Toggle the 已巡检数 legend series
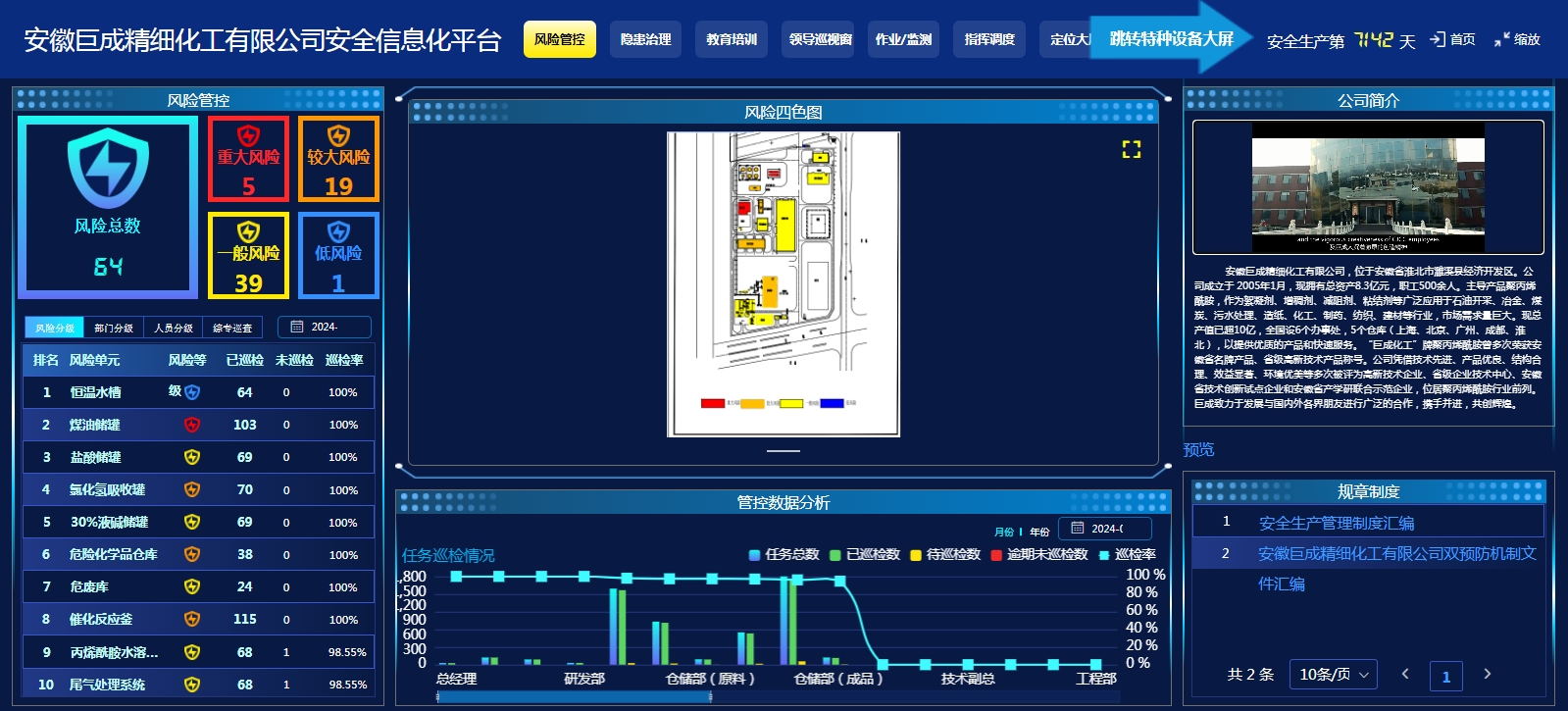This screenshot has width=1568, height=711. click(x=865, y=554)
